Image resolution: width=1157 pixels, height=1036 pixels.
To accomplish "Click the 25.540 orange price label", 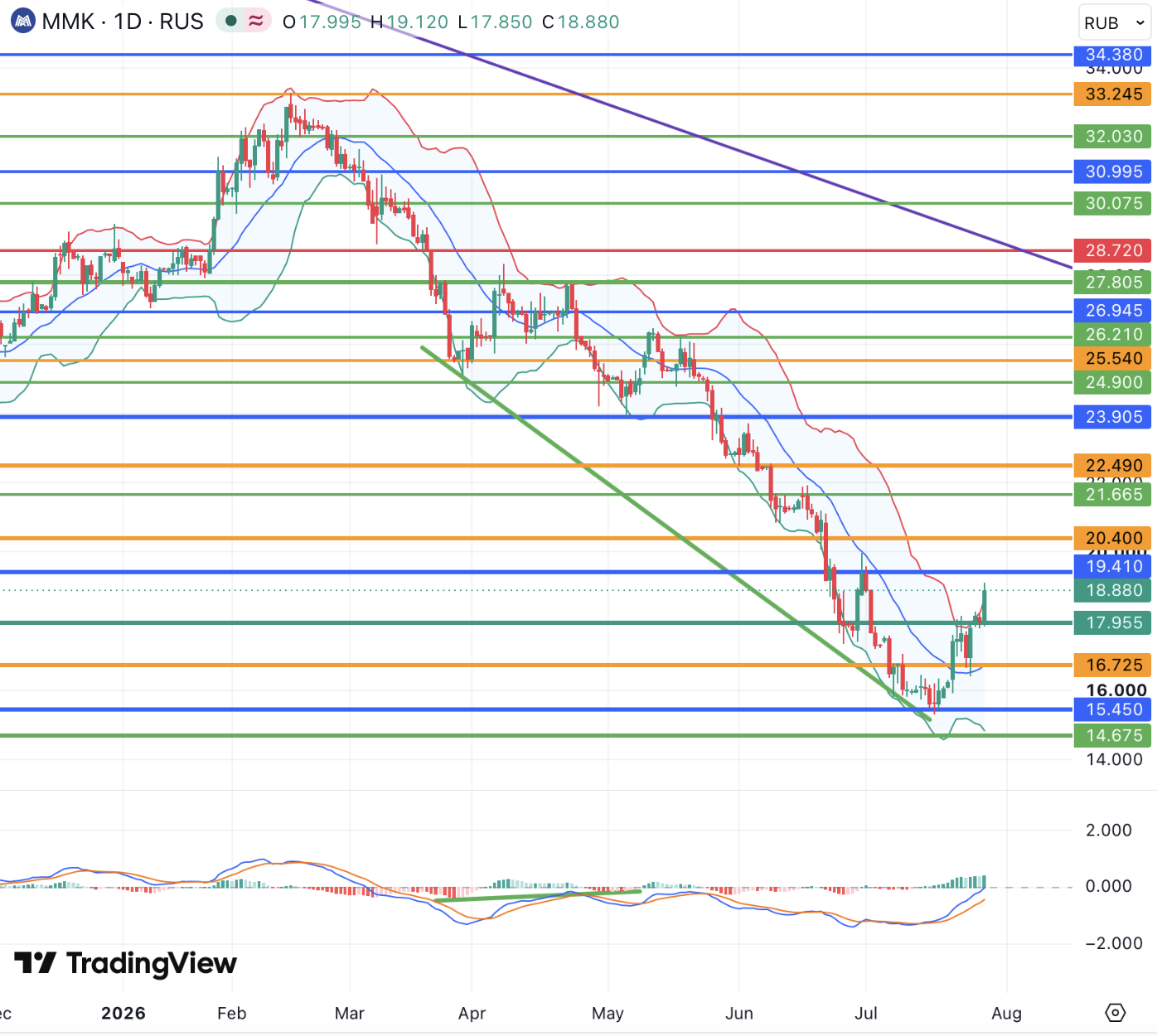I will pos(1113,359).
